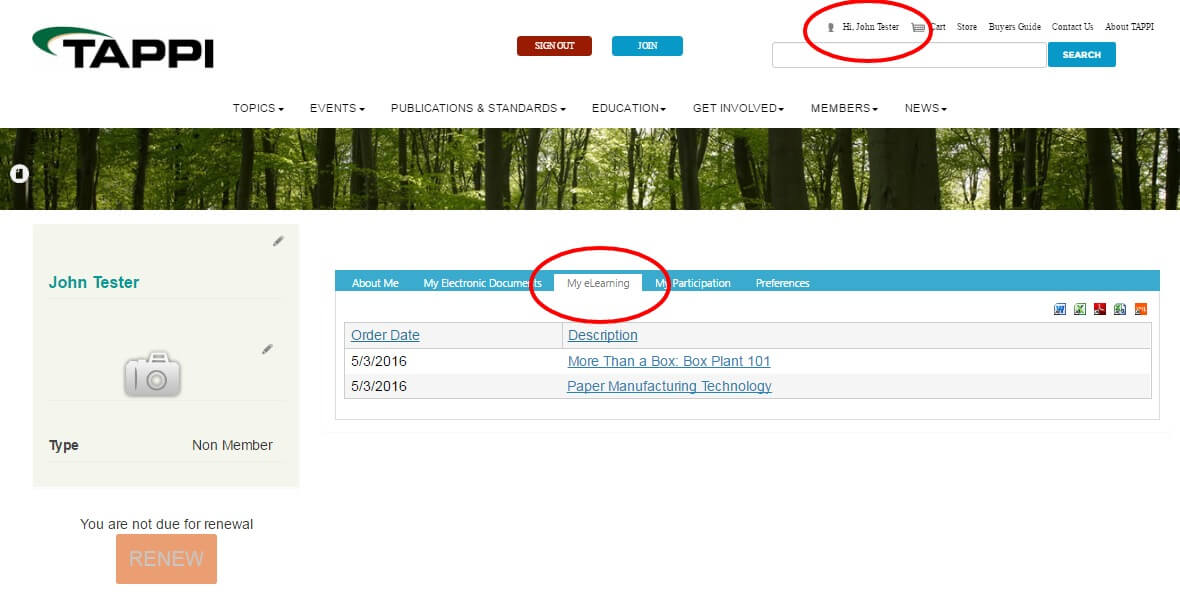Click the pencil icon above John Tester
Viewport: 1180px width, 609px height.
point(278,241)
